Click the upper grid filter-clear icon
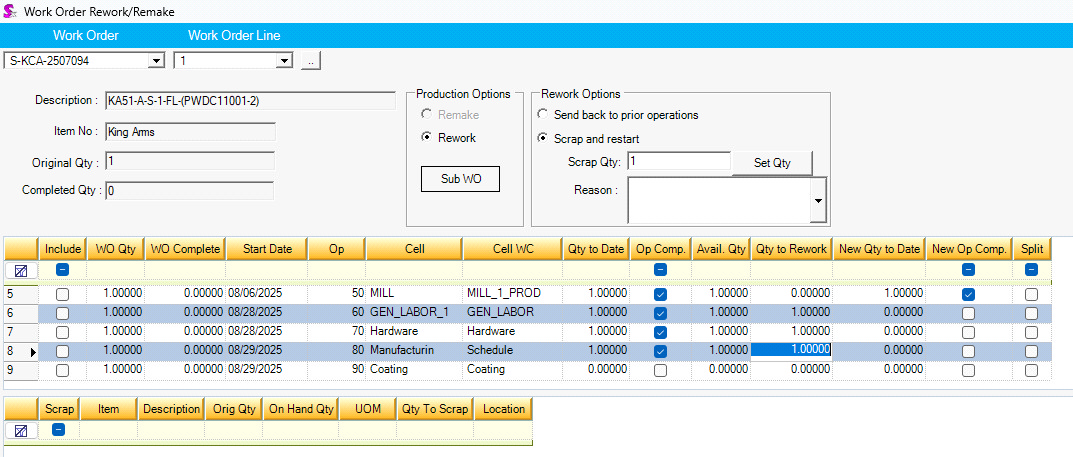The width and height of the screenshot is (1073, 457). [x=20, y=270]
